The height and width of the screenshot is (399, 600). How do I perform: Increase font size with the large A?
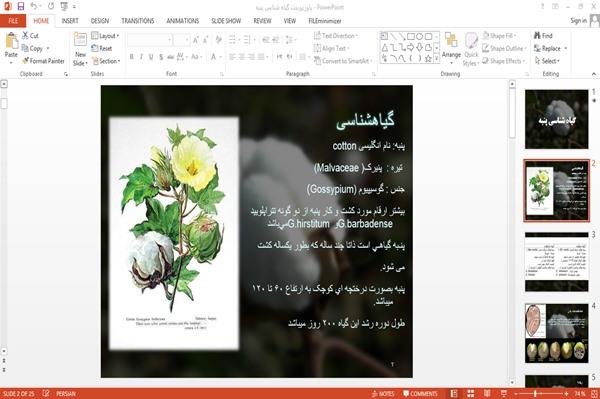click(196, 39)
